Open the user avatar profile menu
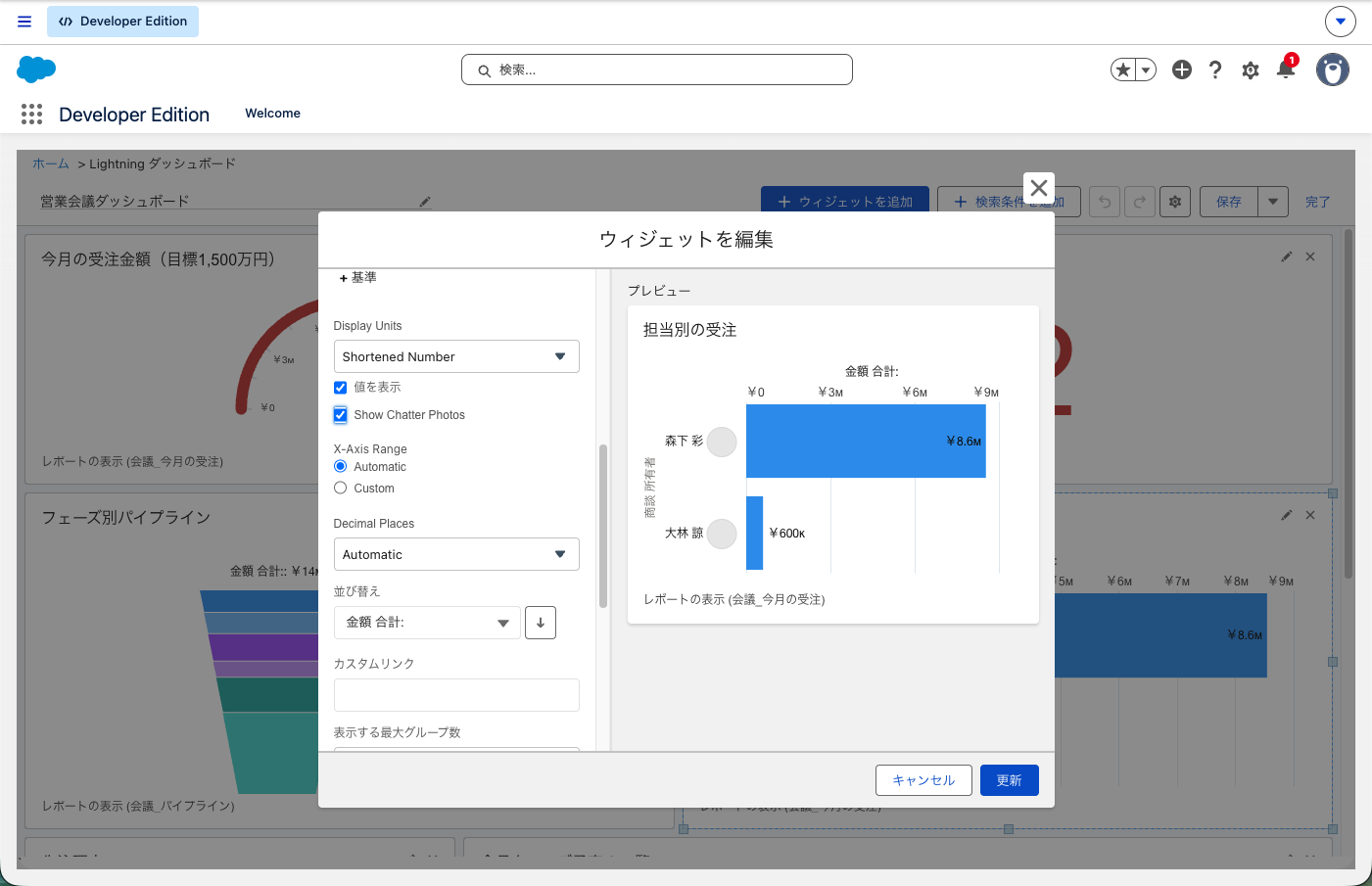Screen dimensions: 1372x886 tap(1333, 70)
